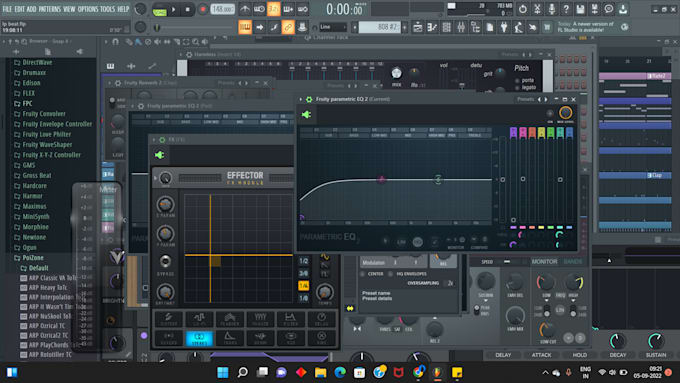Select the Filter effect in Effector
This screenshot has height=383, width=680.
pos(291,320)
